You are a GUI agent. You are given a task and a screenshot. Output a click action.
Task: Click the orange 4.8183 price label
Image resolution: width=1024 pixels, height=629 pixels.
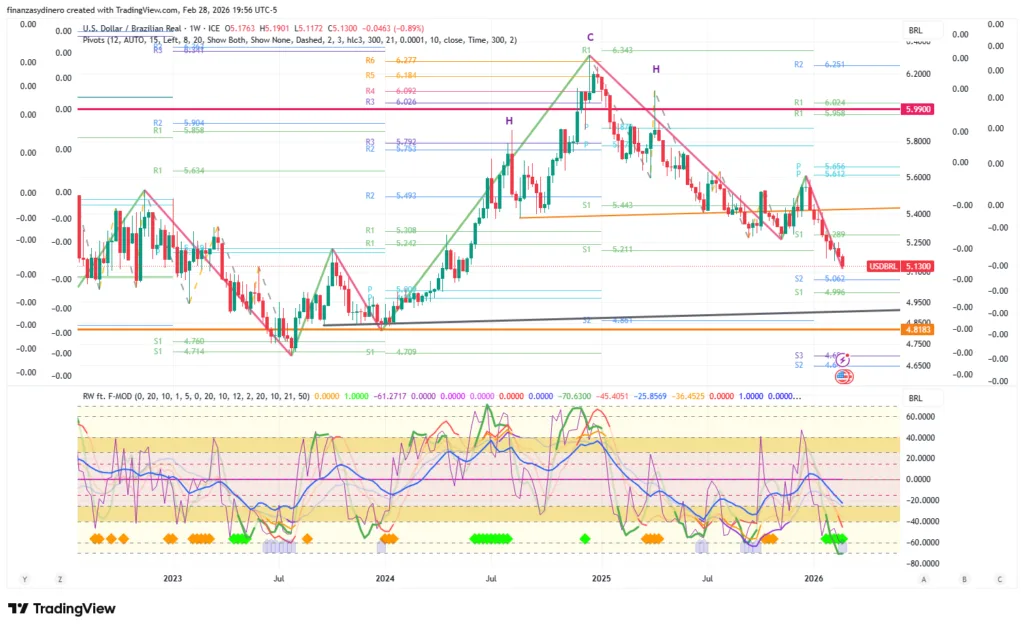[917, 329]
